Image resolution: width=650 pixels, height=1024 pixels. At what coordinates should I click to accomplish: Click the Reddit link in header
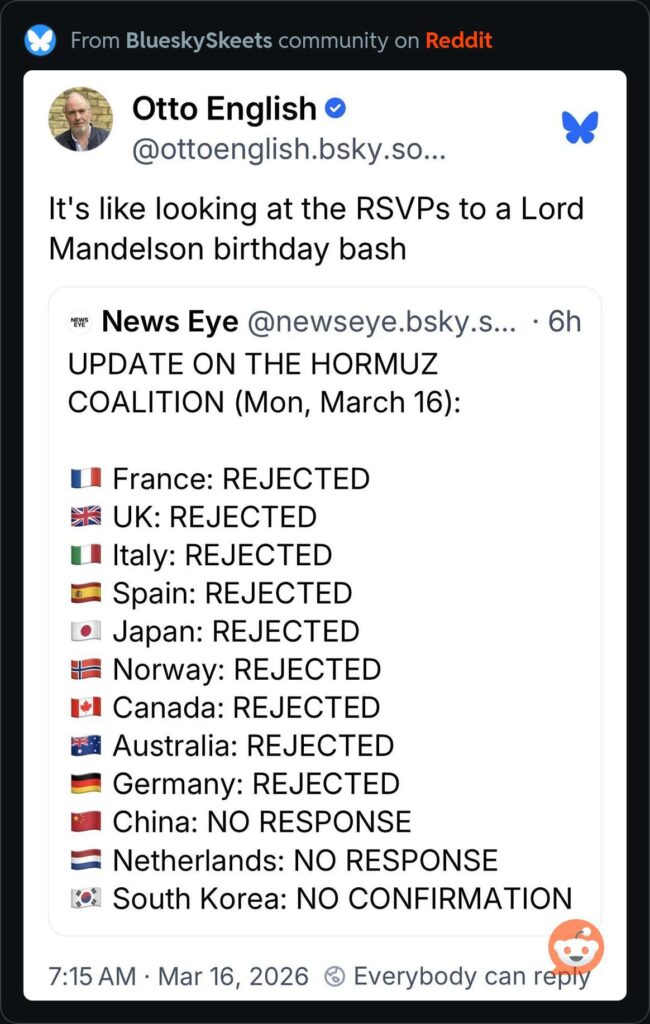point(458,41)
